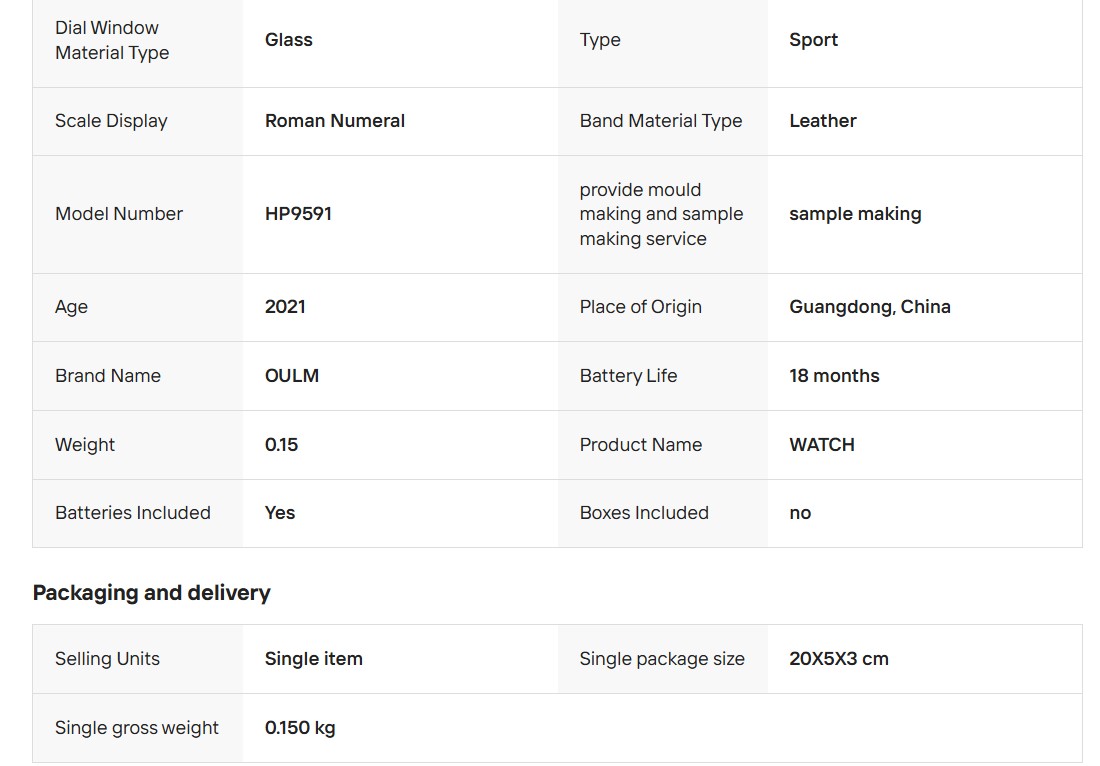The image size is (1100, 766).
Task: Click the sample making service value
Action: (854, 214)
